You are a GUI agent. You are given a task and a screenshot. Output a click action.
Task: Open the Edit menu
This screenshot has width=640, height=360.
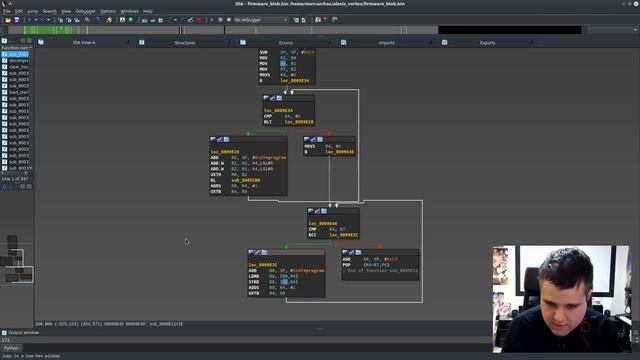[x=19, y=11]
